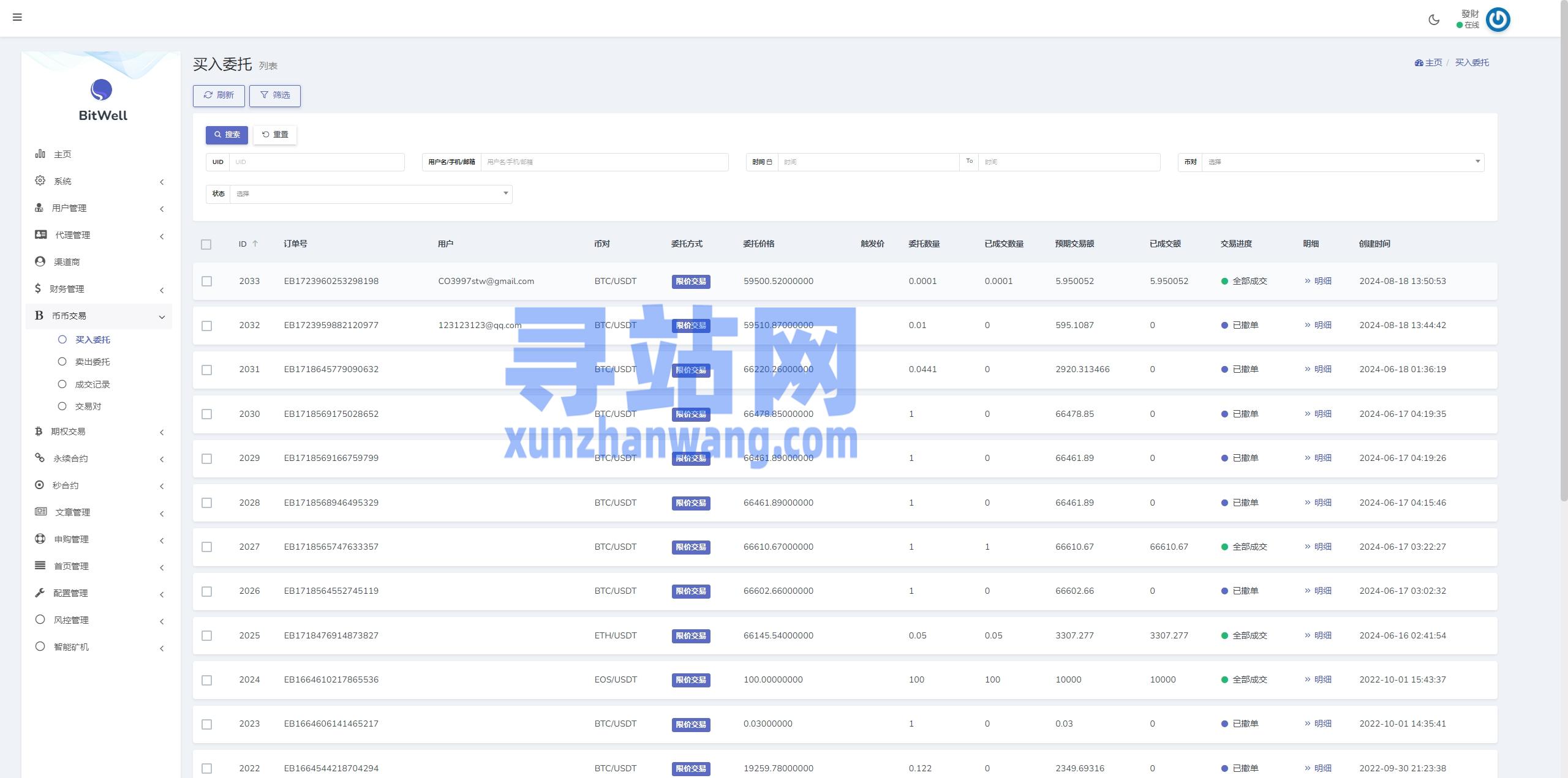Select checkbox for order ID 2031
The image size is (1568, 778).
(207, 370)
